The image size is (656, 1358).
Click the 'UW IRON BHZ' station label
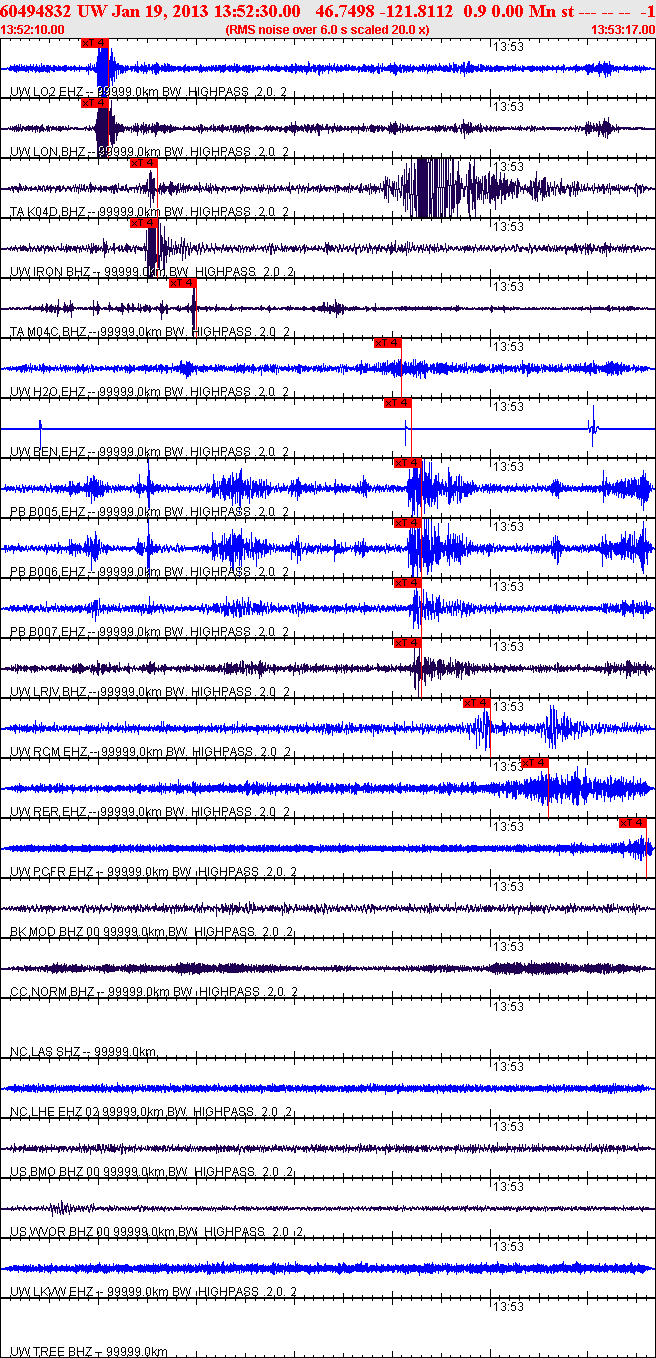pos(49,272)
